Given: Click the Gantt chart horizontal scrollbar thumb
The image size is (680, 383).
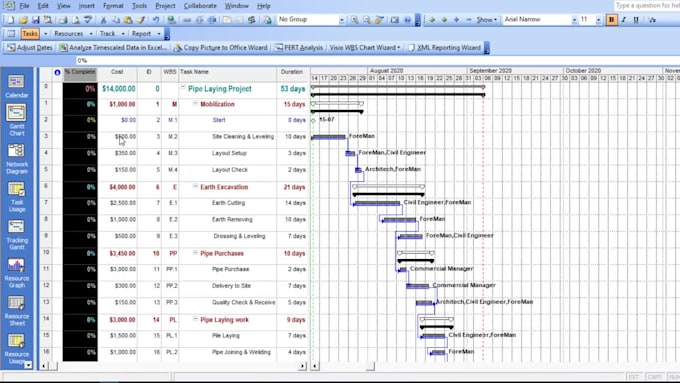Looking at the screenshot, I should [370, 367].
